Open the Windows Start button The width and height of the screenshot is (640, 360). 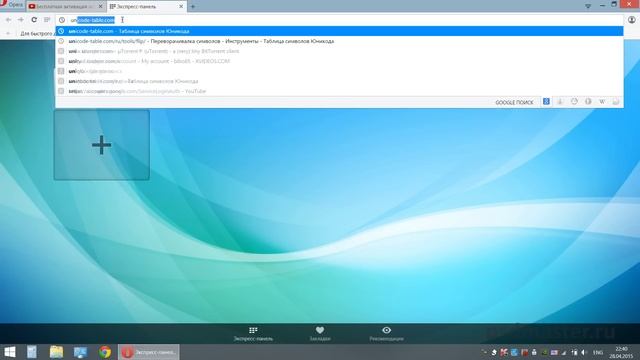[10, 352]
